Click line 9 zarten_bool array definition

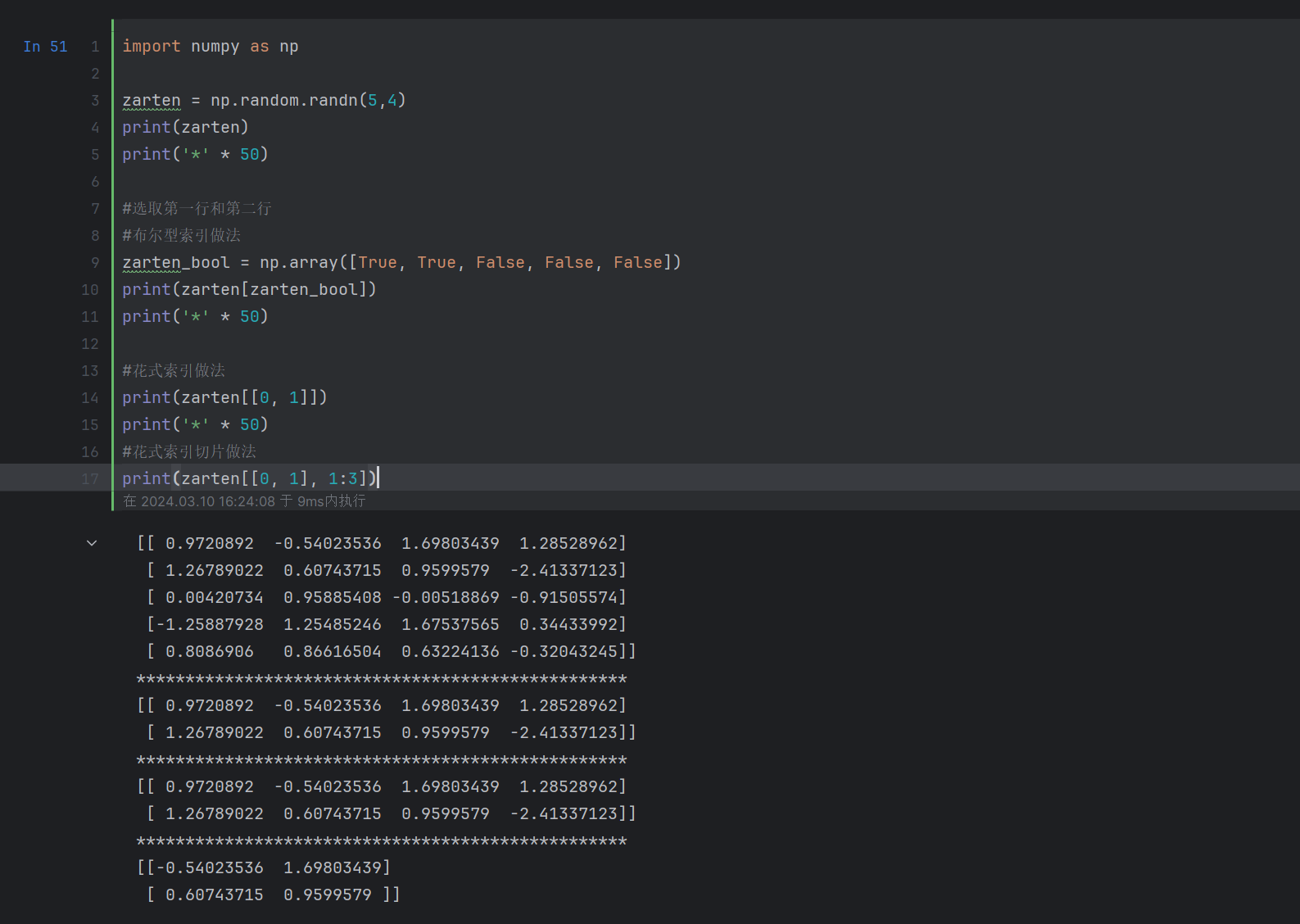click(401, 263)
